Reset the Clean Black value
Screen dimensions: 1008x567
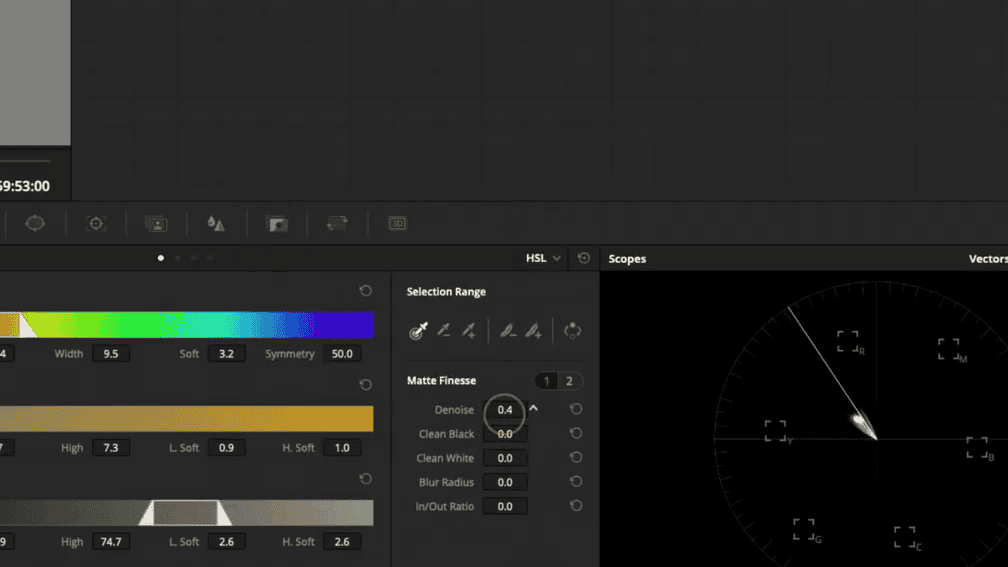pos(576,433)
